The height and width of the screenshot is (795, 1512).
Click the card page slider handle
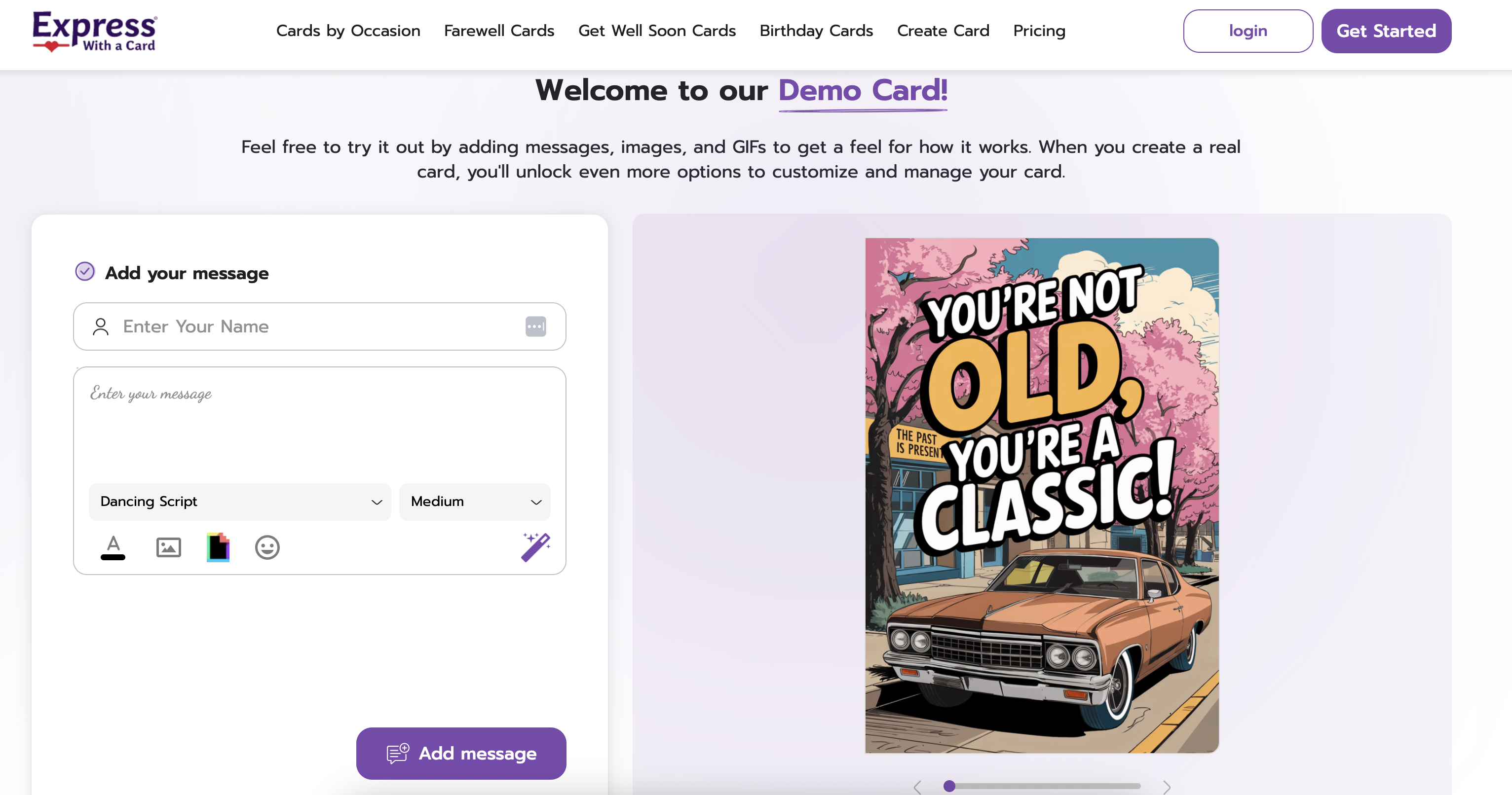click(x=949, y=786)
